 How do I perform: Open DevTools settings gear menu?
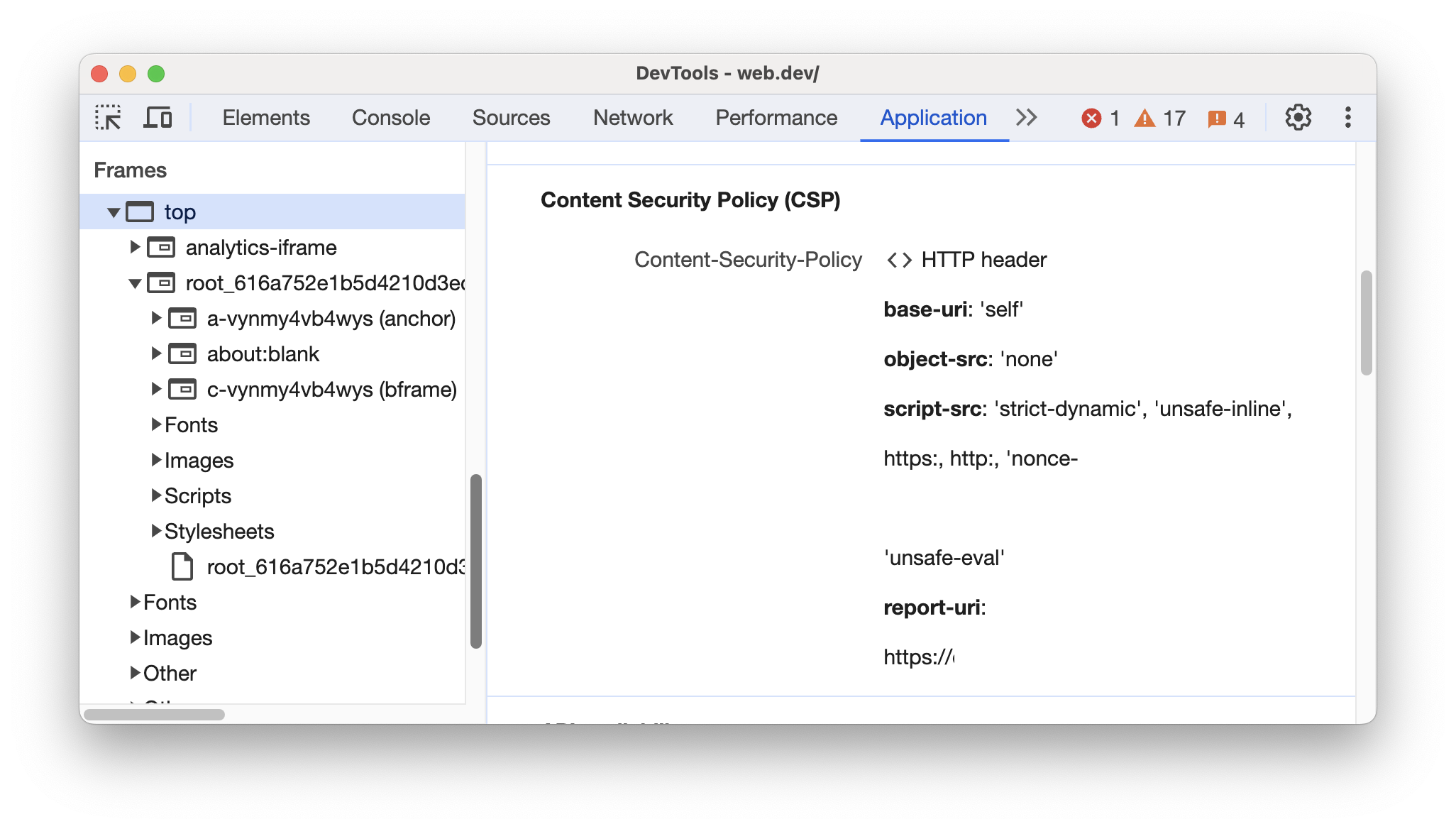click(x=1300, y=117)
